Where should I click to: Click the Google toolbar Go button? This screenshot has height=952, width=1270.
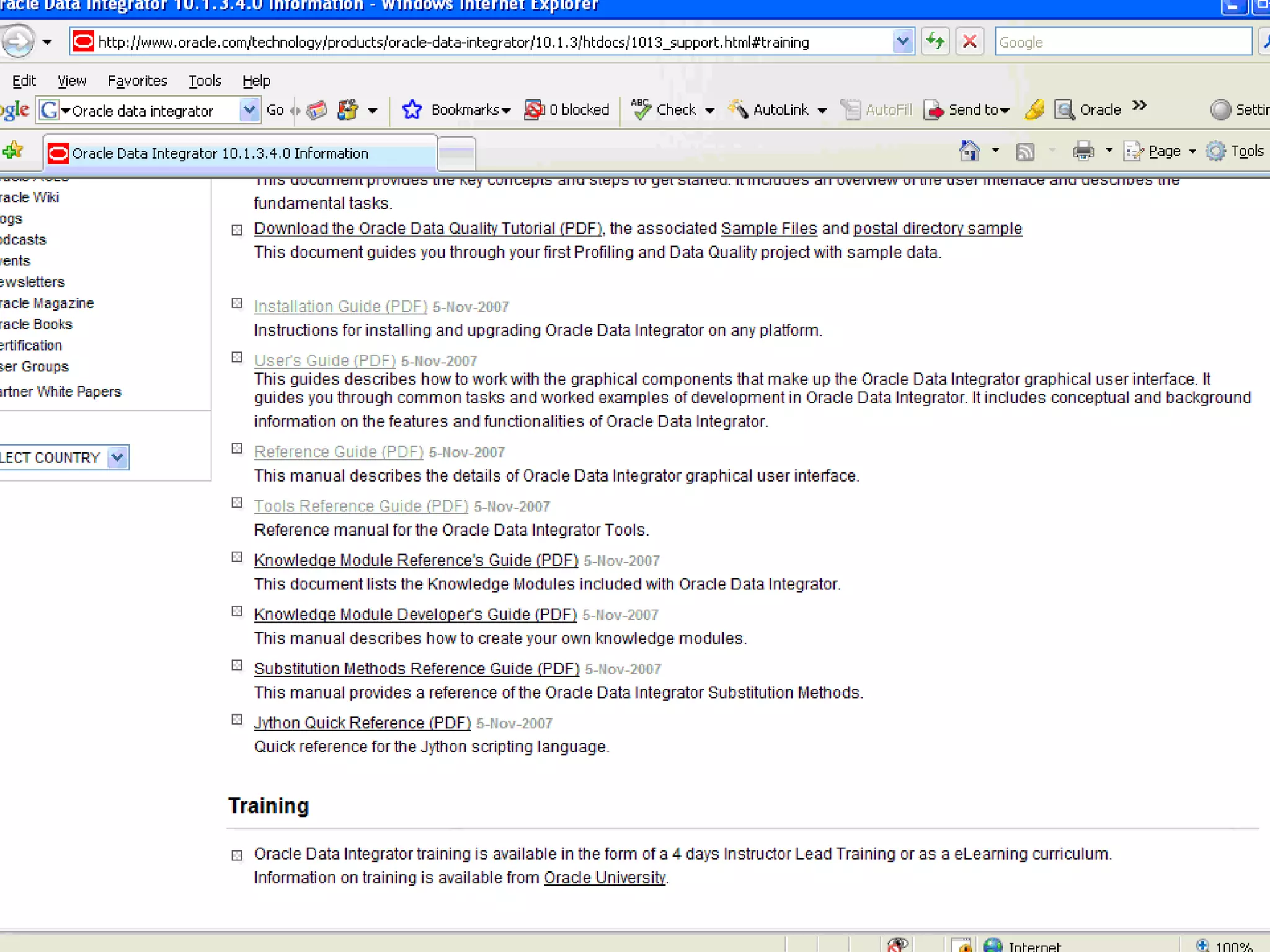coord(275,110)
